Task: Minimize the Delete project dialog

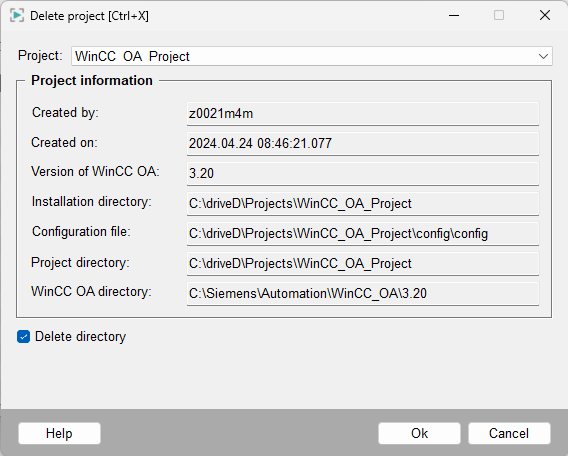Action: pyautogui.click(x=454, y=16)
